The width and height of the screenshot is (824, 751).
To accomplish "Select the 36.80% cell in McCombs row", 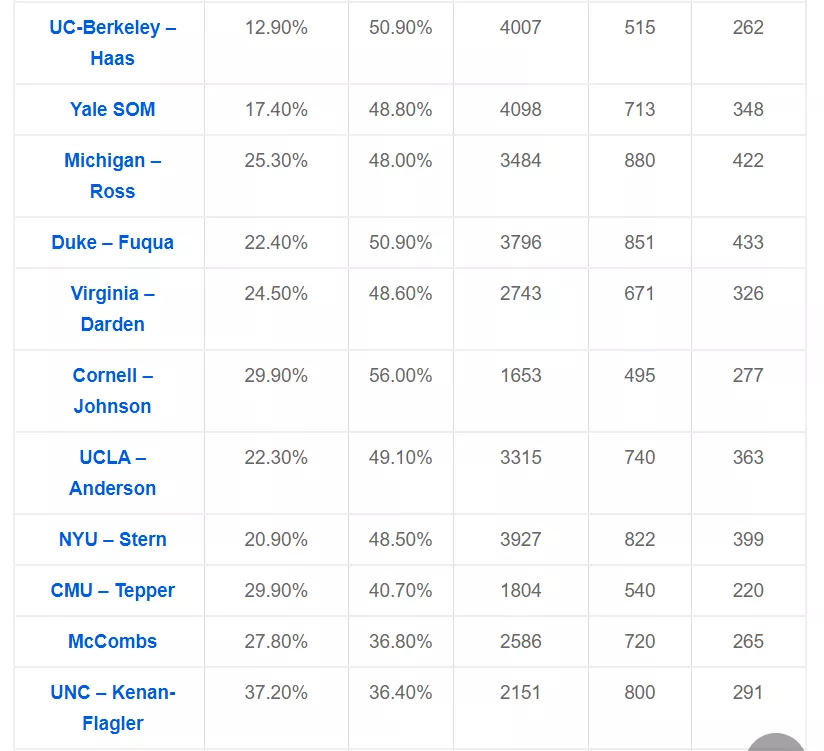I will (x=400, y=642).
